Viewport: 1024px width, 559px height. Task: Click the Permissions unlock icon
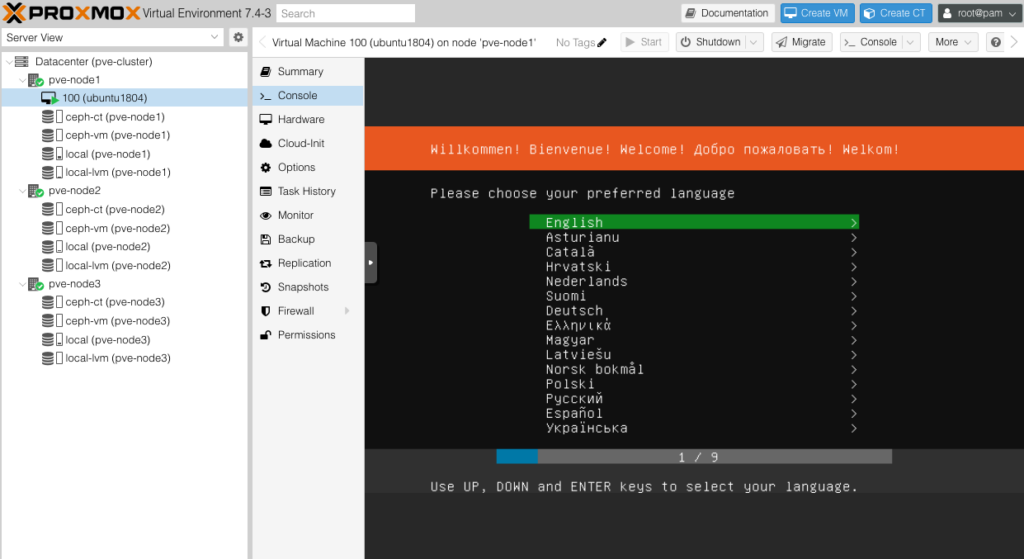pos(266,335)
